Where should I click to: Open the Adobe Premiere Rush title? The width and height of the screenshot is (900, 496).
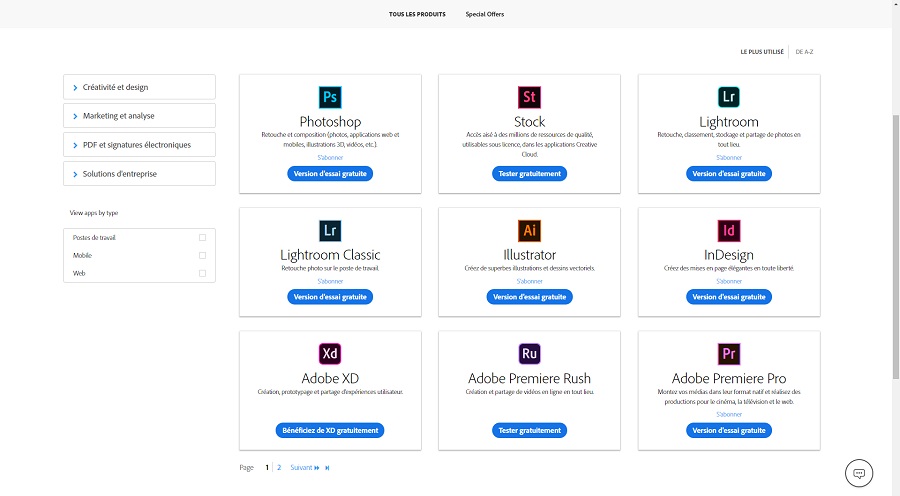point(529,378)
